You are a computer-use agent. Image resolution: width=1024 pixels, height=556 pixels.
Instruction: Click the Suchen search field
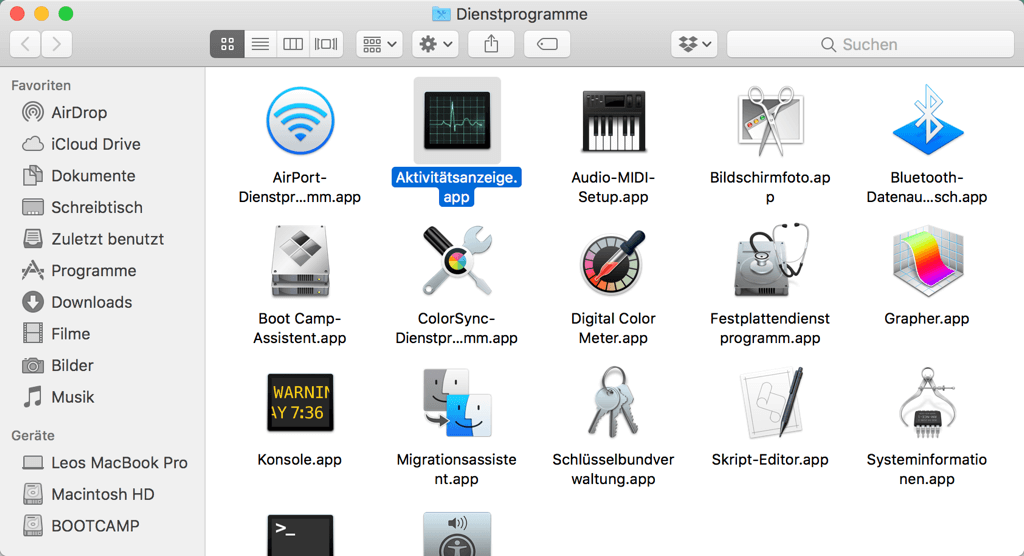[870, 44]
